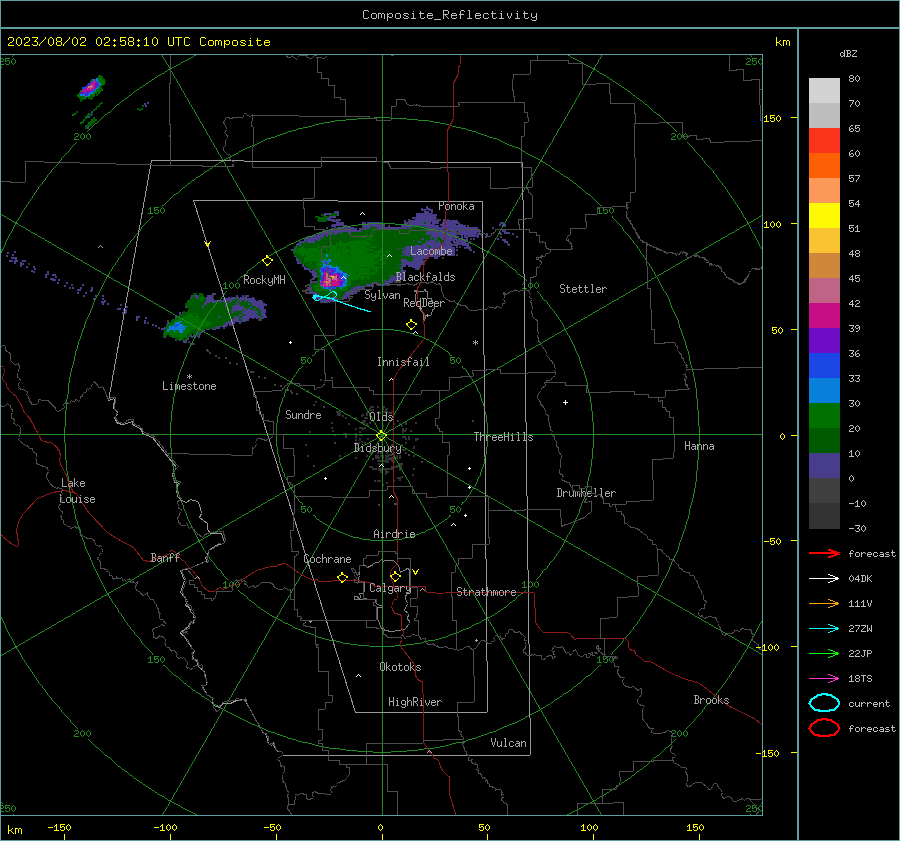Click the asterisk marker above Limestone label
The image size is (900, 841).
coord(189,377)
